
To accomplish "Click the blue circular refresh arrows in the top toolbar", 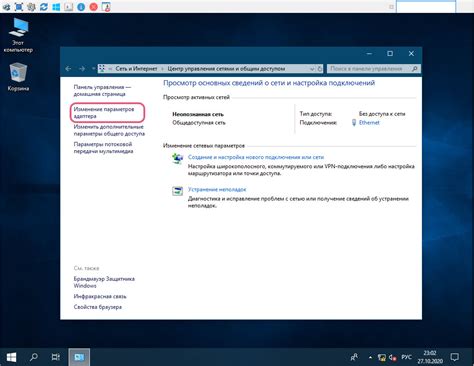I will coord(44,7).
